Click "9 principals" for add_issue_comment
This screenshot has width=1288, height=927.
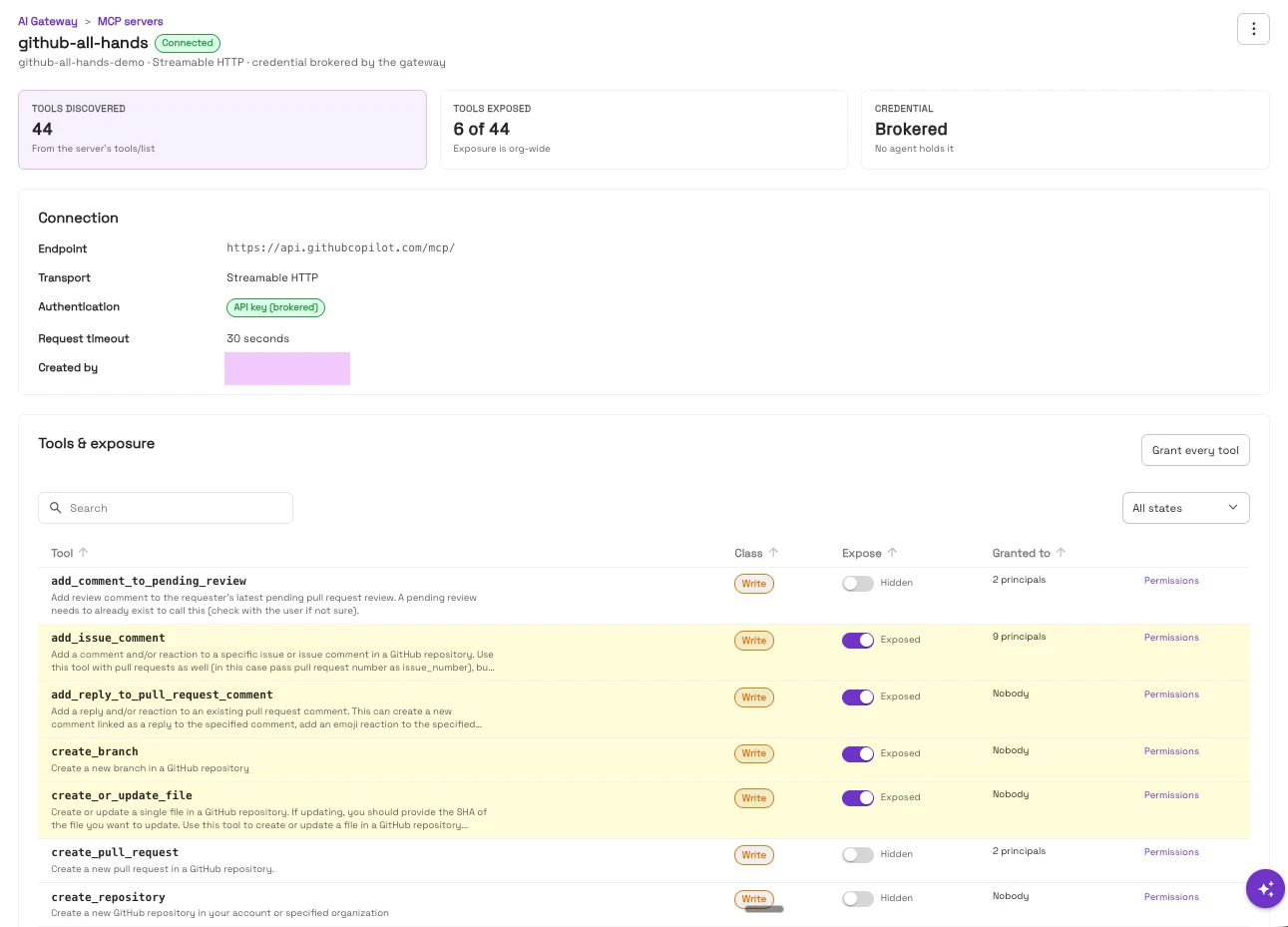click(1019, 637)
